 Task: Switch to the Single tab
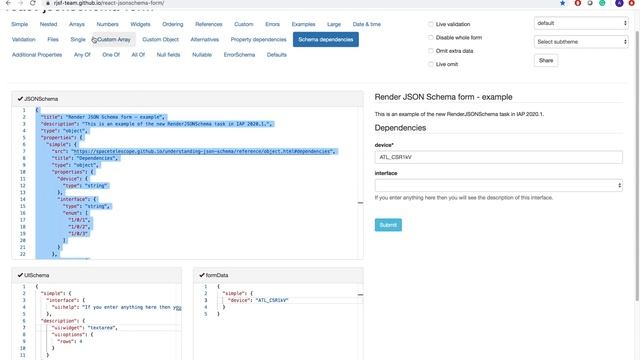[x=78, y=40]
